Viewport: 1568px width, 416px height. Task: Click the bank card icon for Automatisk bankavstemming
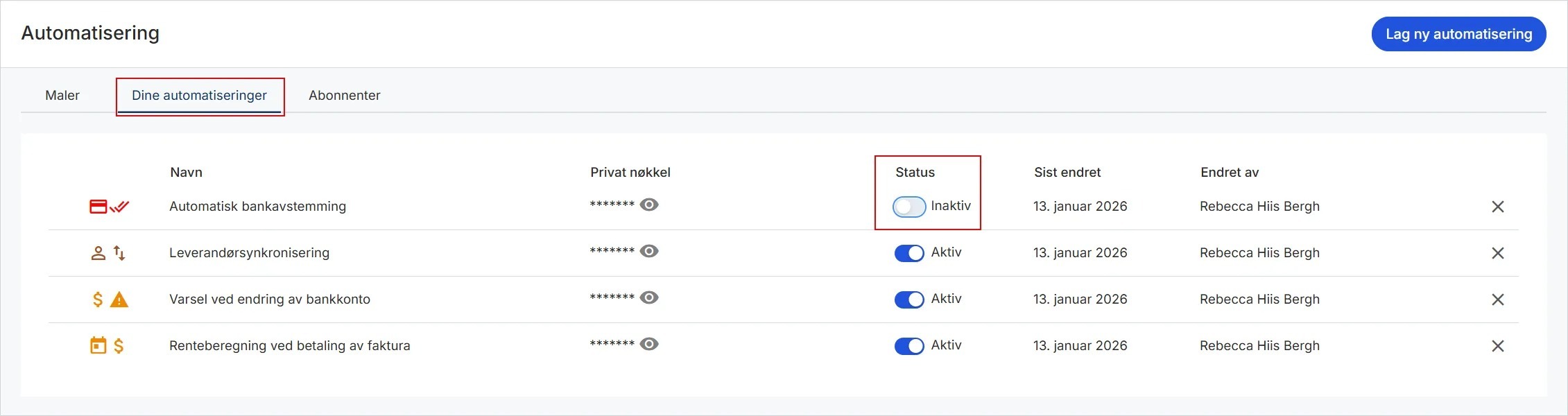tap(98, 207)
